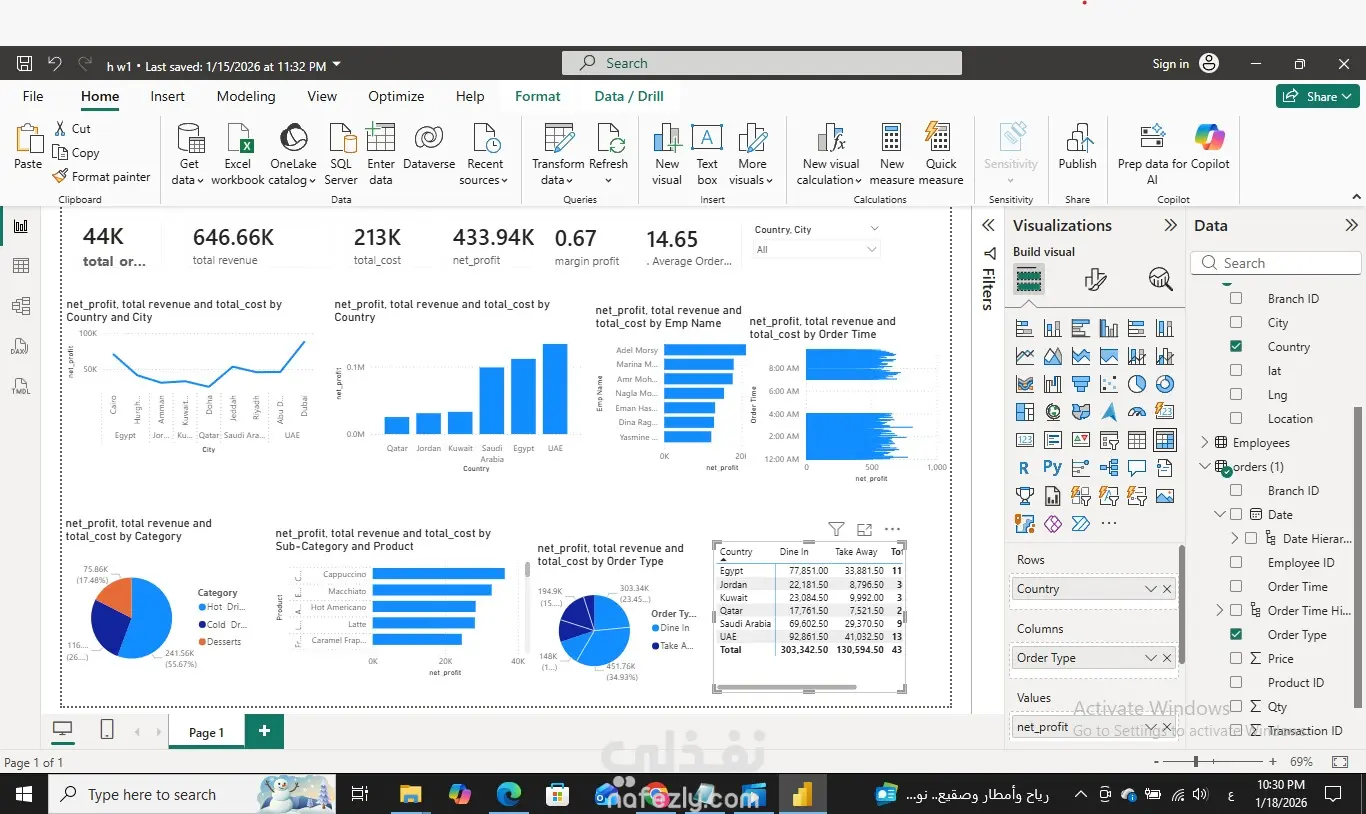Expand the Filters pane
Screen dimensions: 1366x814
(988, 226)
